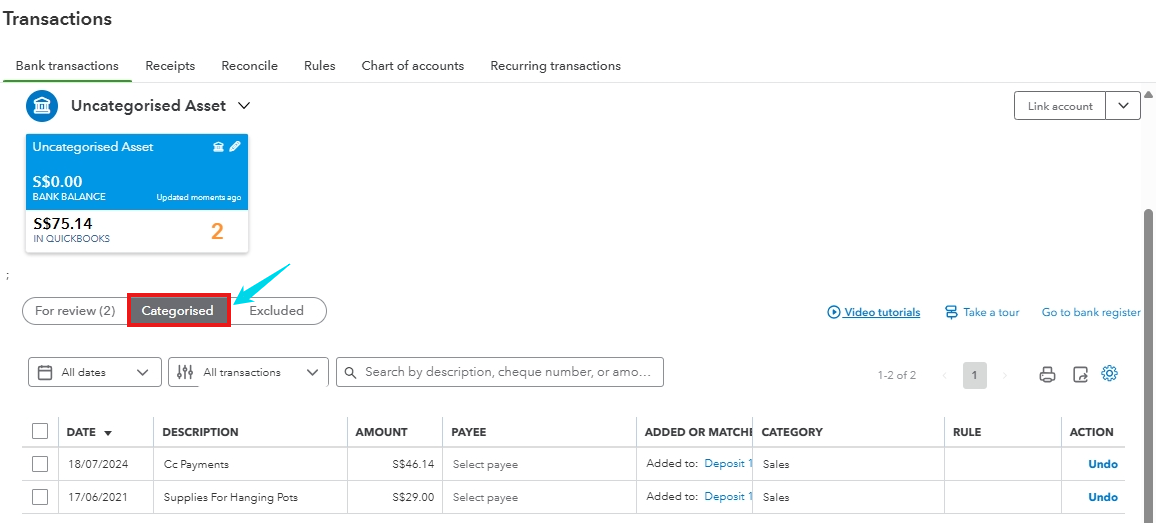Sort by the DATE column header
Screen dimensions: 1156x523
(89, 432)
